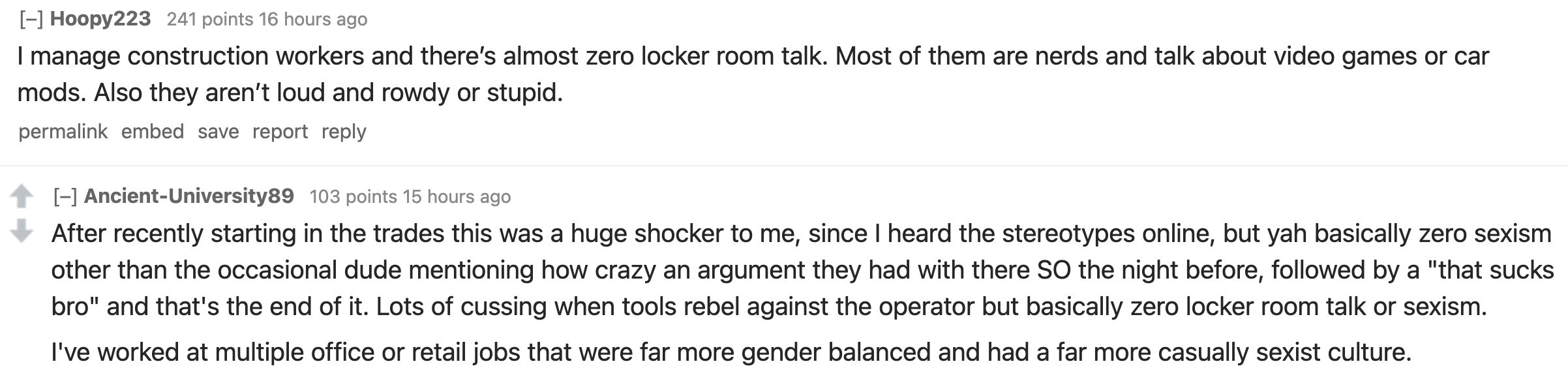This screenshot has width=1568, height=381.
Task: Open the permalink for Hoopy223's comment
Action: [x=63, y=132]
